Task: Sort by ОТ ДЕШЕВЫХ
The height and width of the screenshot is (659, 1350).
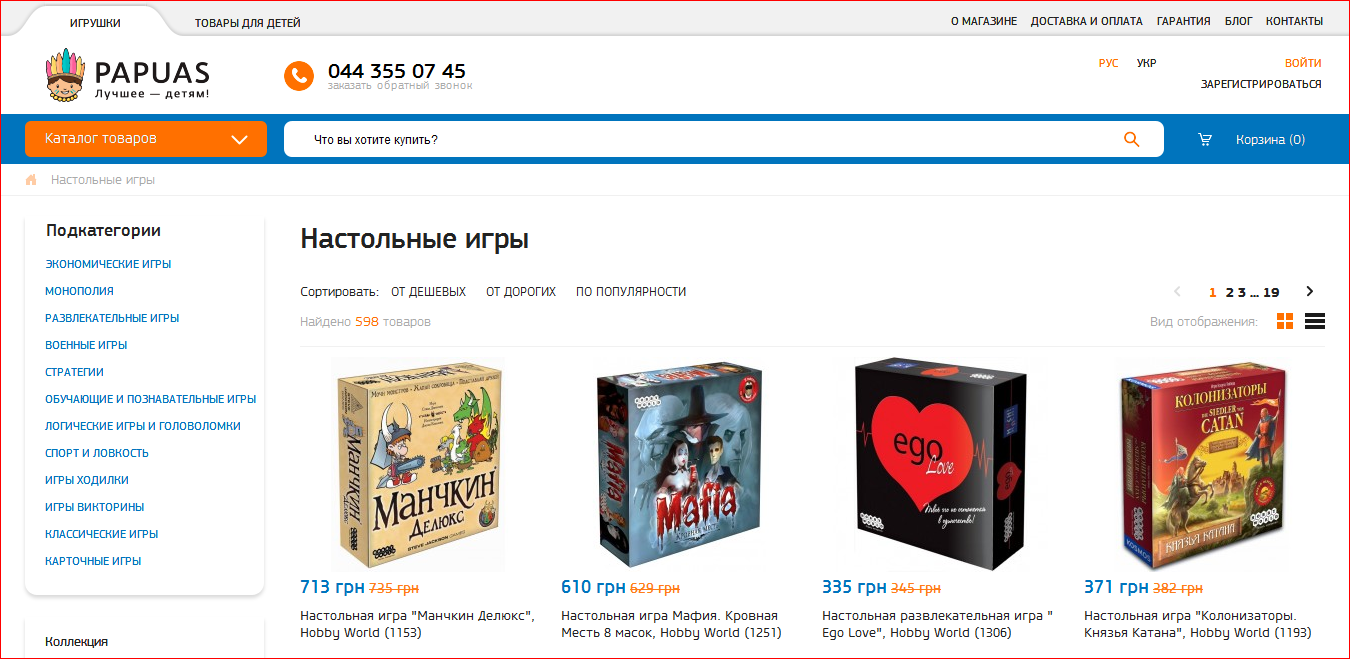Action: (428, 292)
